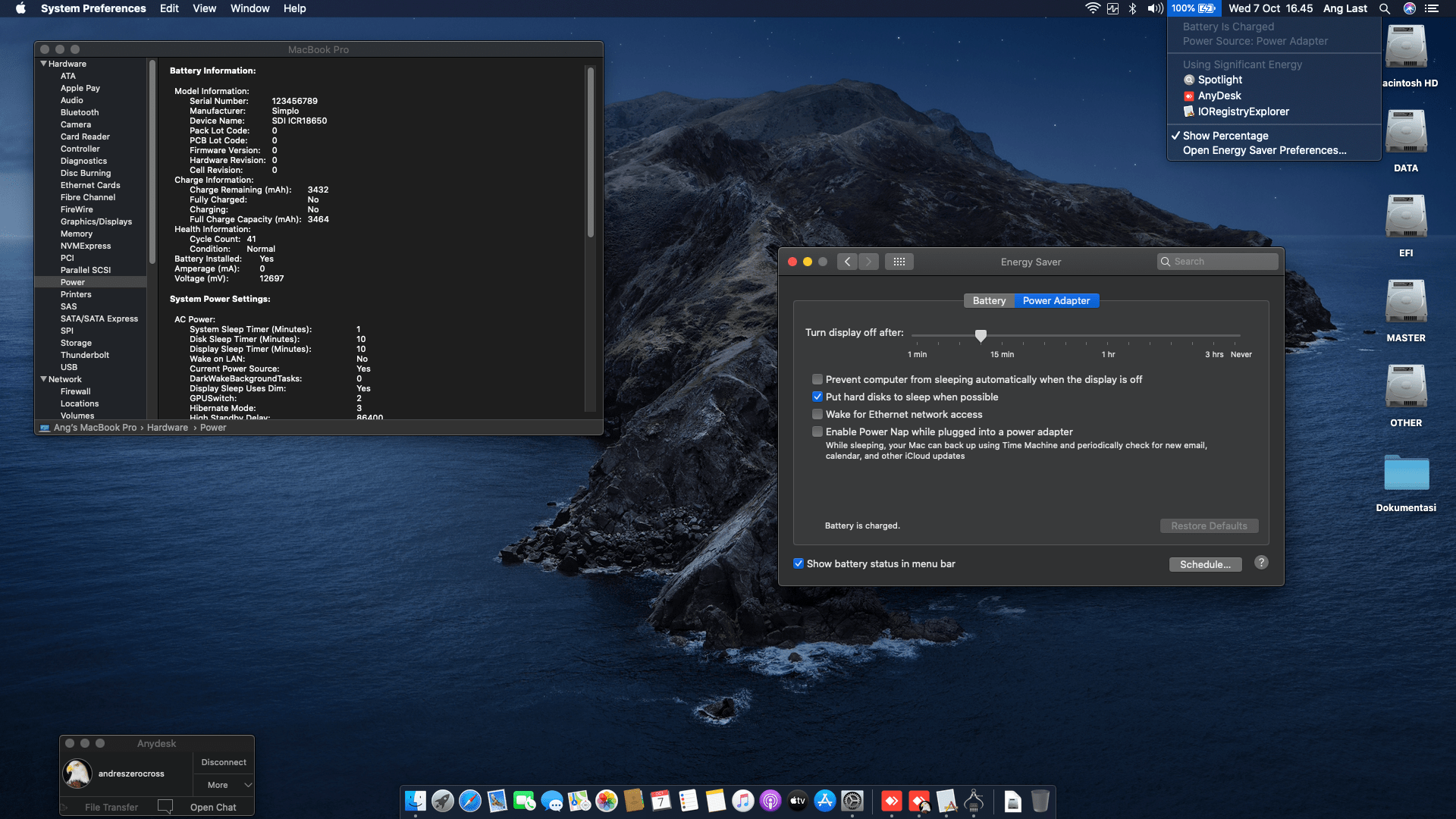Click the display-off slider at 1 hr
This screenshot has height=819, width=1456.
coord(1108,335)
